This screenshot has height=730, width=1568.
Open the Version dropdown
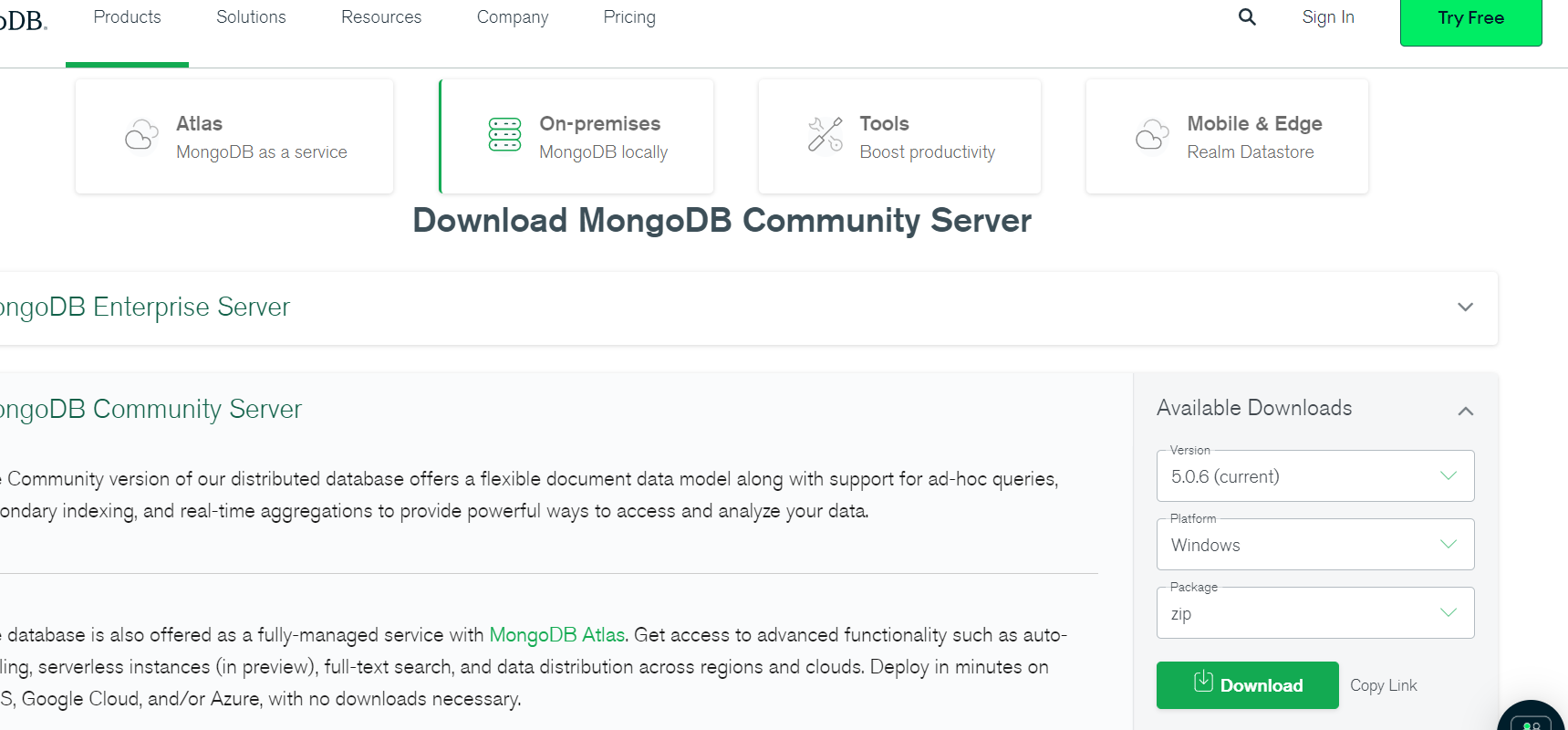point(1315,475)
